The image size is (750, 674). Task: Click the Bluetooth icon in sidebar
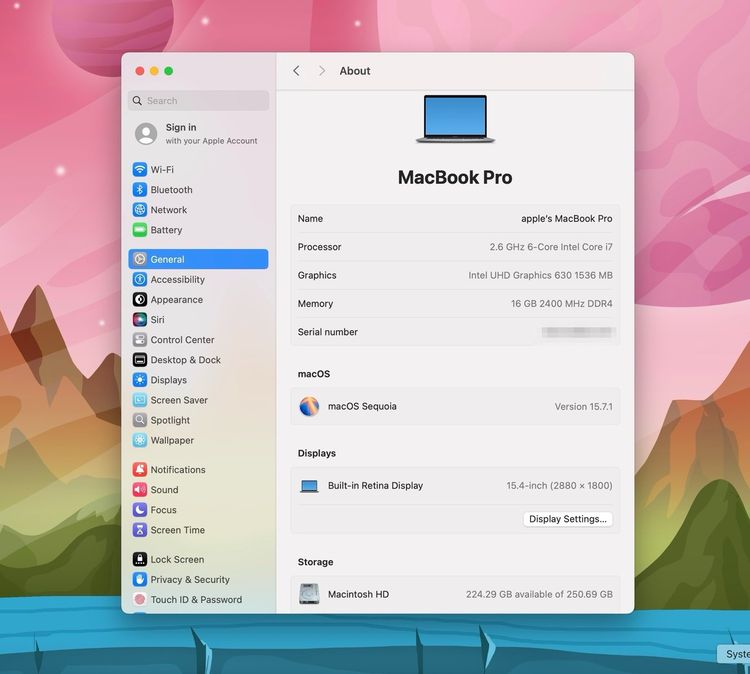click(140, 189)
